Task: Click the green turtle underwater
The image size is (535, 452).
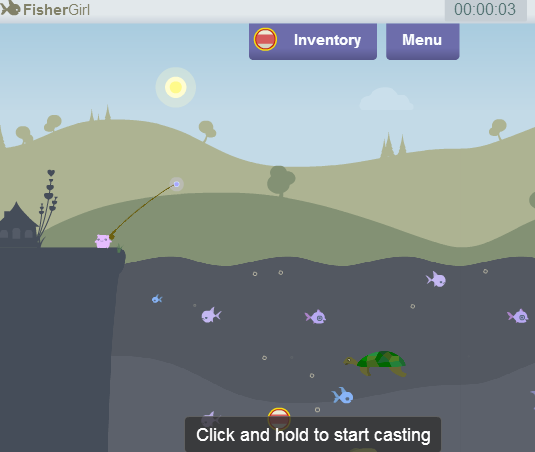Action: tap(375, 364)
